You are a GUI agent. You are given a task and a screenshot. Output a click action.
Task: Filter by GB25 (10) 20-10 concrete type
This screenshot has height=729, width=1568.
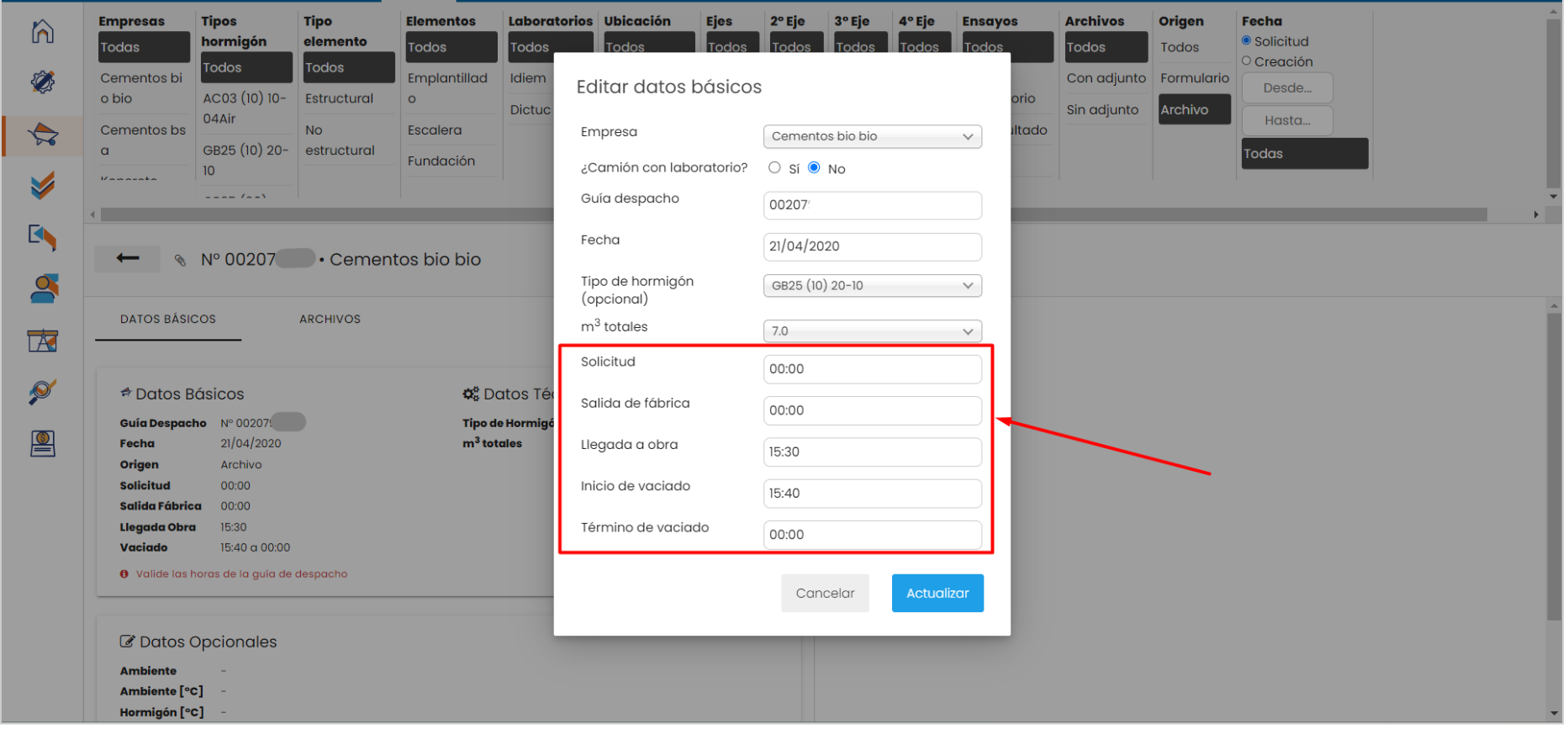click(x=245, y=161)
